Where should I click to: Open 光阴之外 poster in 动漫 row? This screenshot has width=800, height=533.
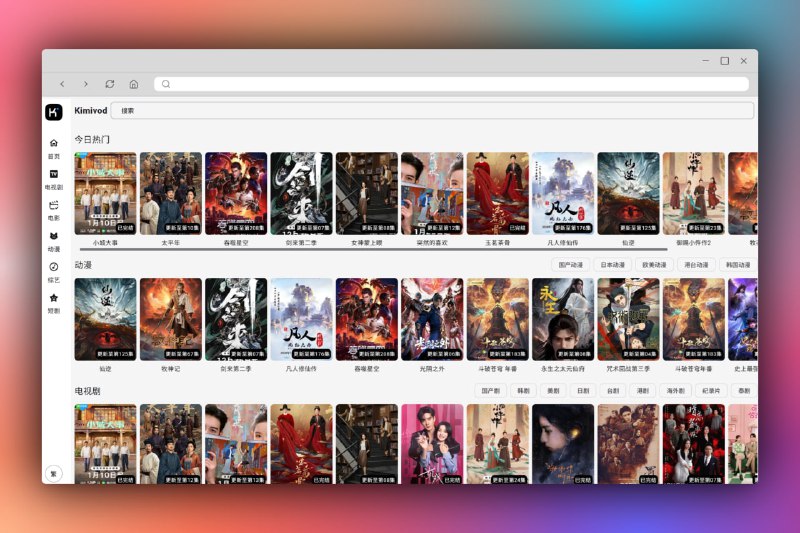tap(432, 319)
